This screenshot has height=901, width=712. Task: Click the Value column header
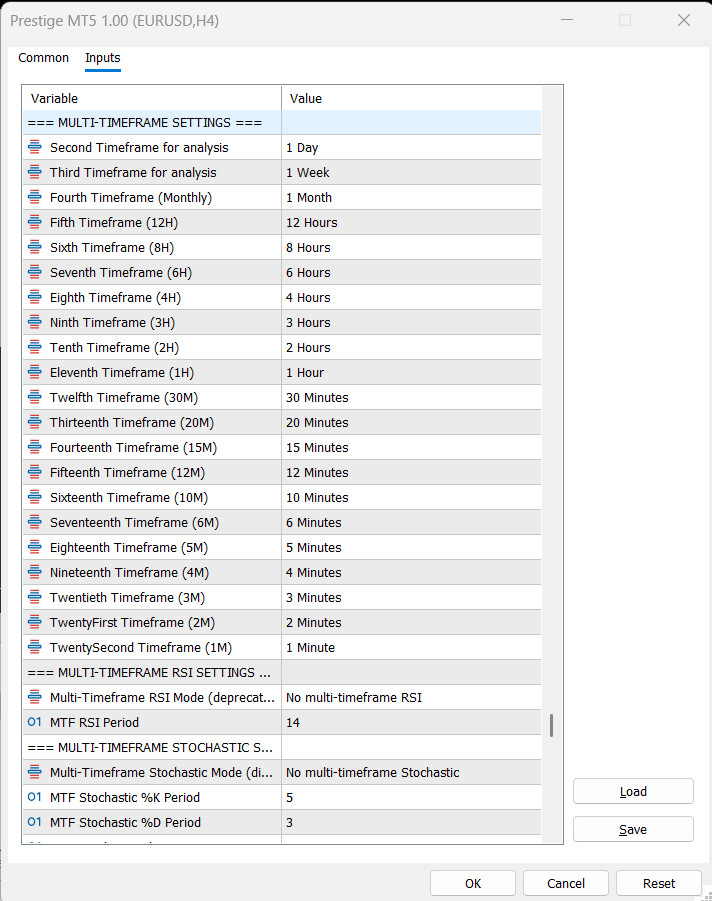(x=411, y=98)
